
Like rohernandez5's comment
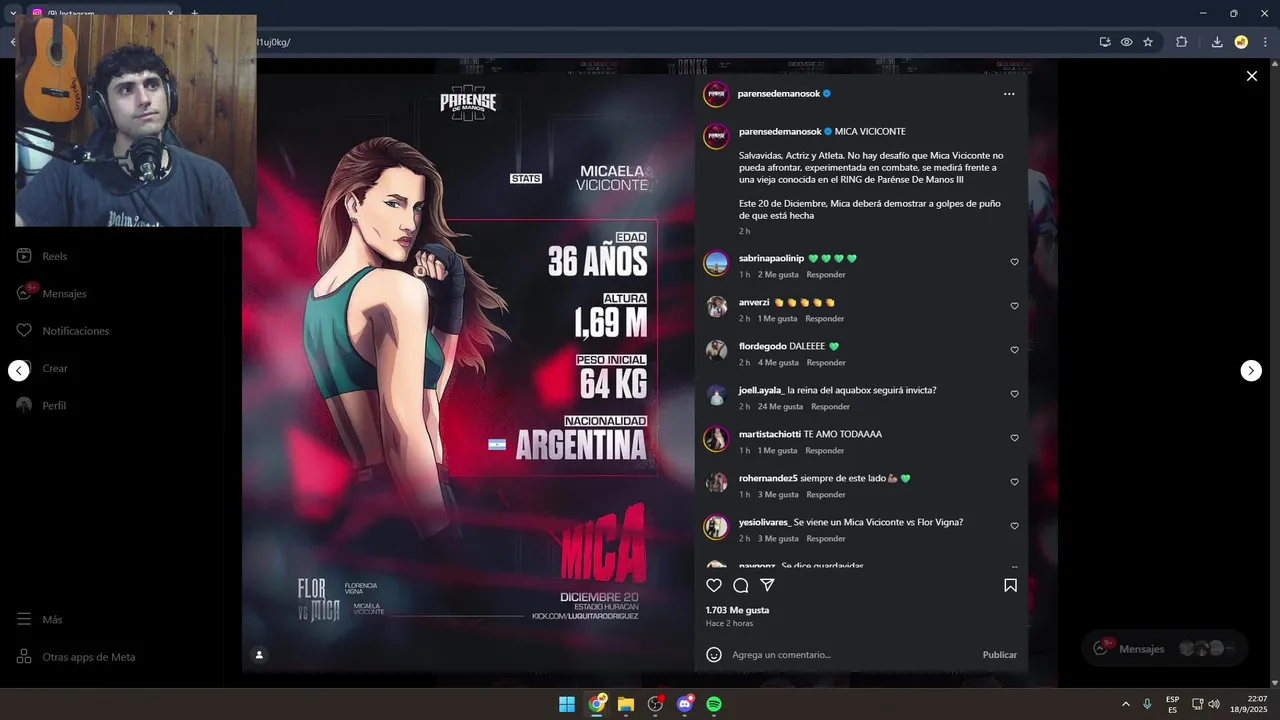(1014, 482)
